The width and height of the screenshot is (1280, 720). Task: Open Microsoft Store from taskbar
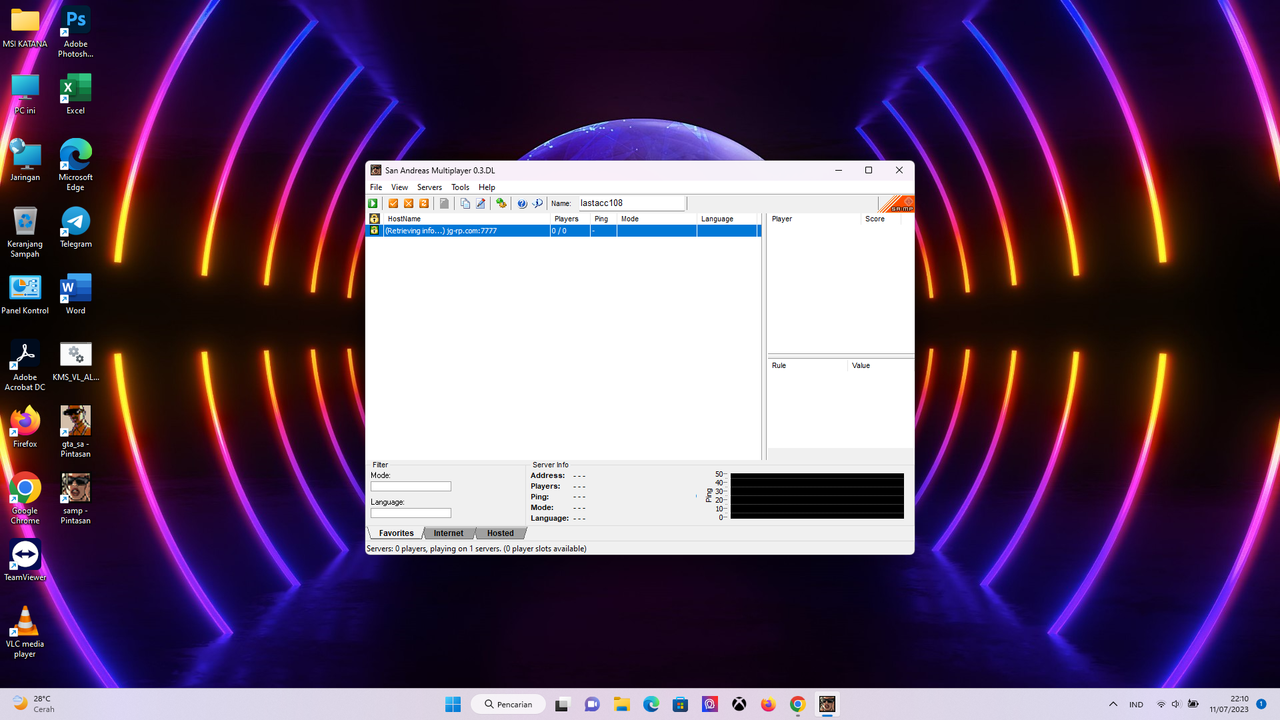[680, 704]
